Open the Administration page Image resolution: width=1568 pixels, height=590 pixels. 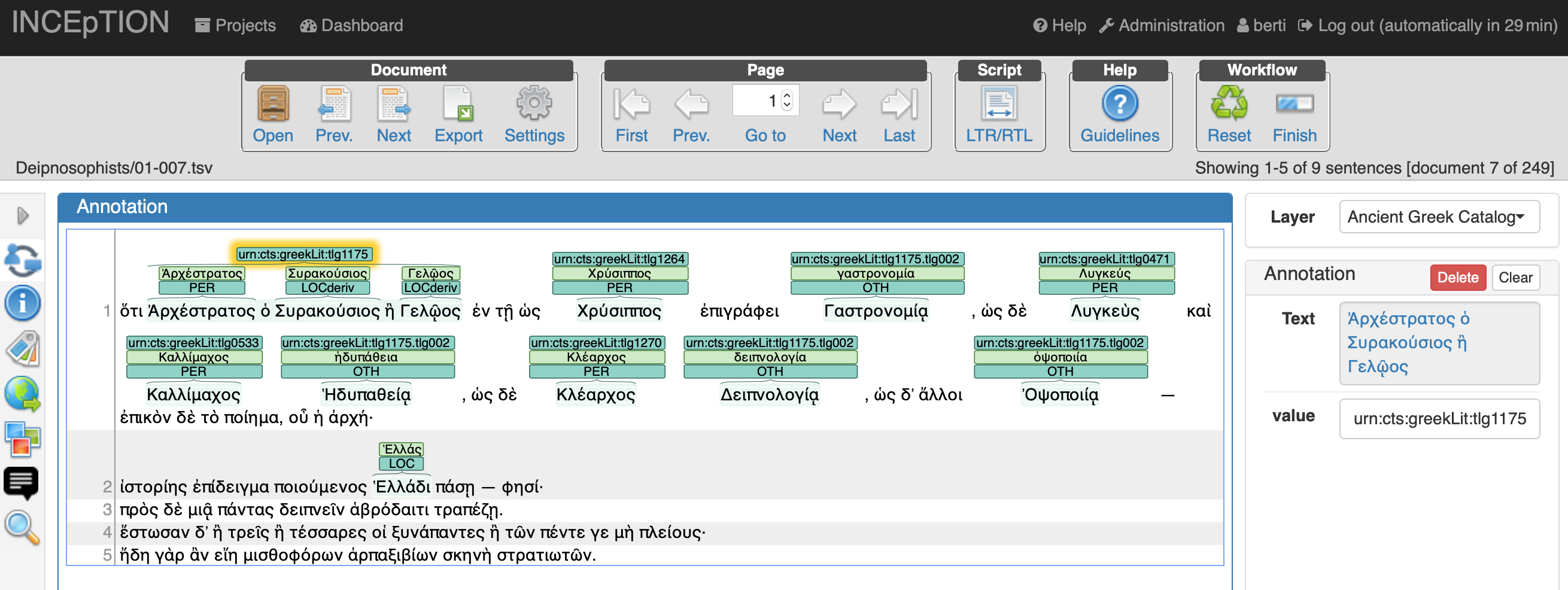tap(1162, 25)
